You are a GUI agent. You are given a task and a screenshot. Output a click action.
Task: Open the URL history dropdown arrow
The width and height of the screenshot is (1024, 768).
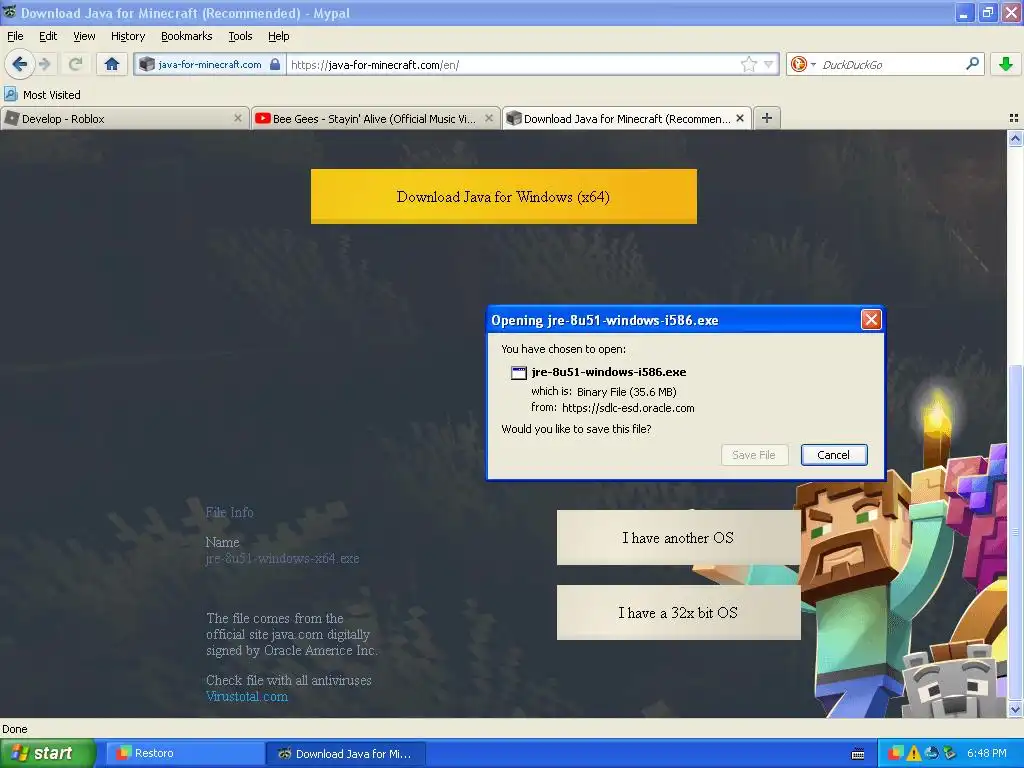(769, 64)
